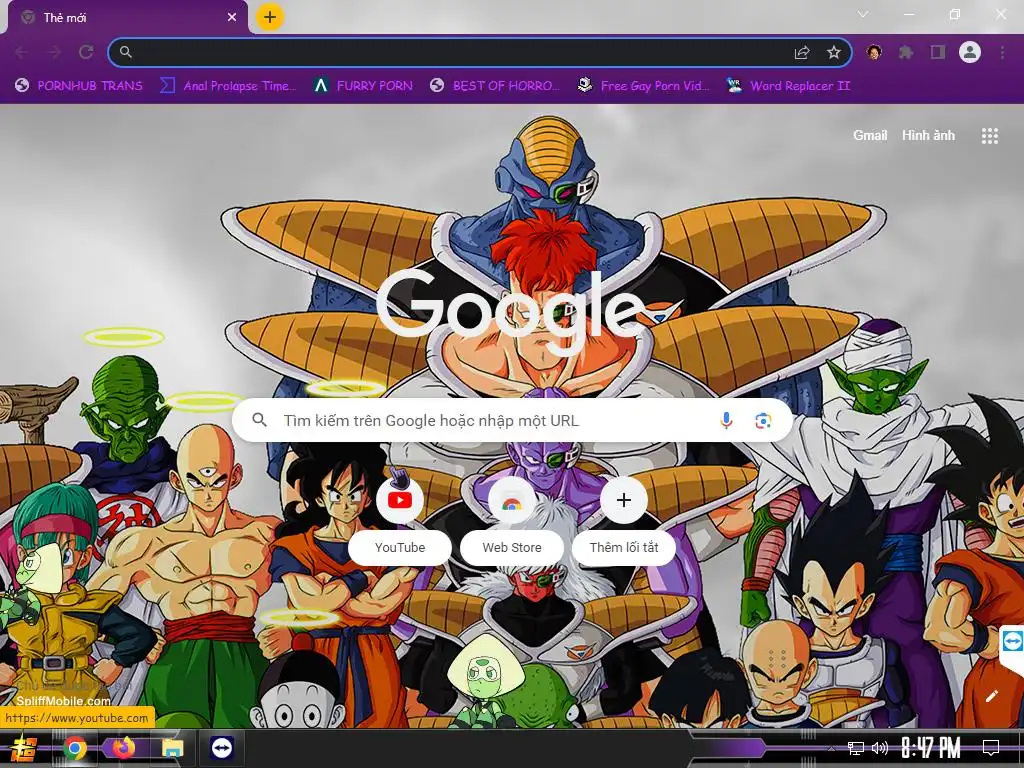Open the "Word Replacer II" bookmark
The width and height of the screenshot is (1024, 768).
(789, 86)
